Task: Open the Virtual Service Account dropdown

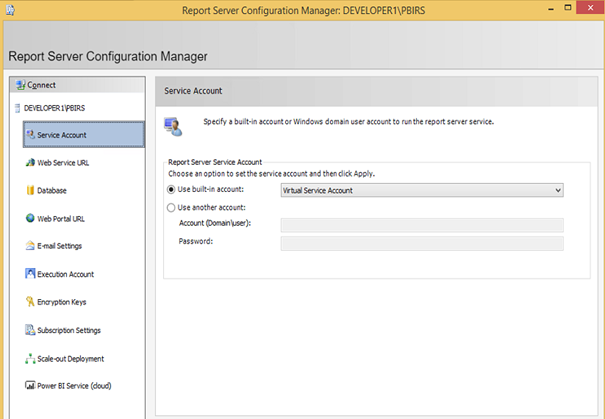Action: pos(422,190)
